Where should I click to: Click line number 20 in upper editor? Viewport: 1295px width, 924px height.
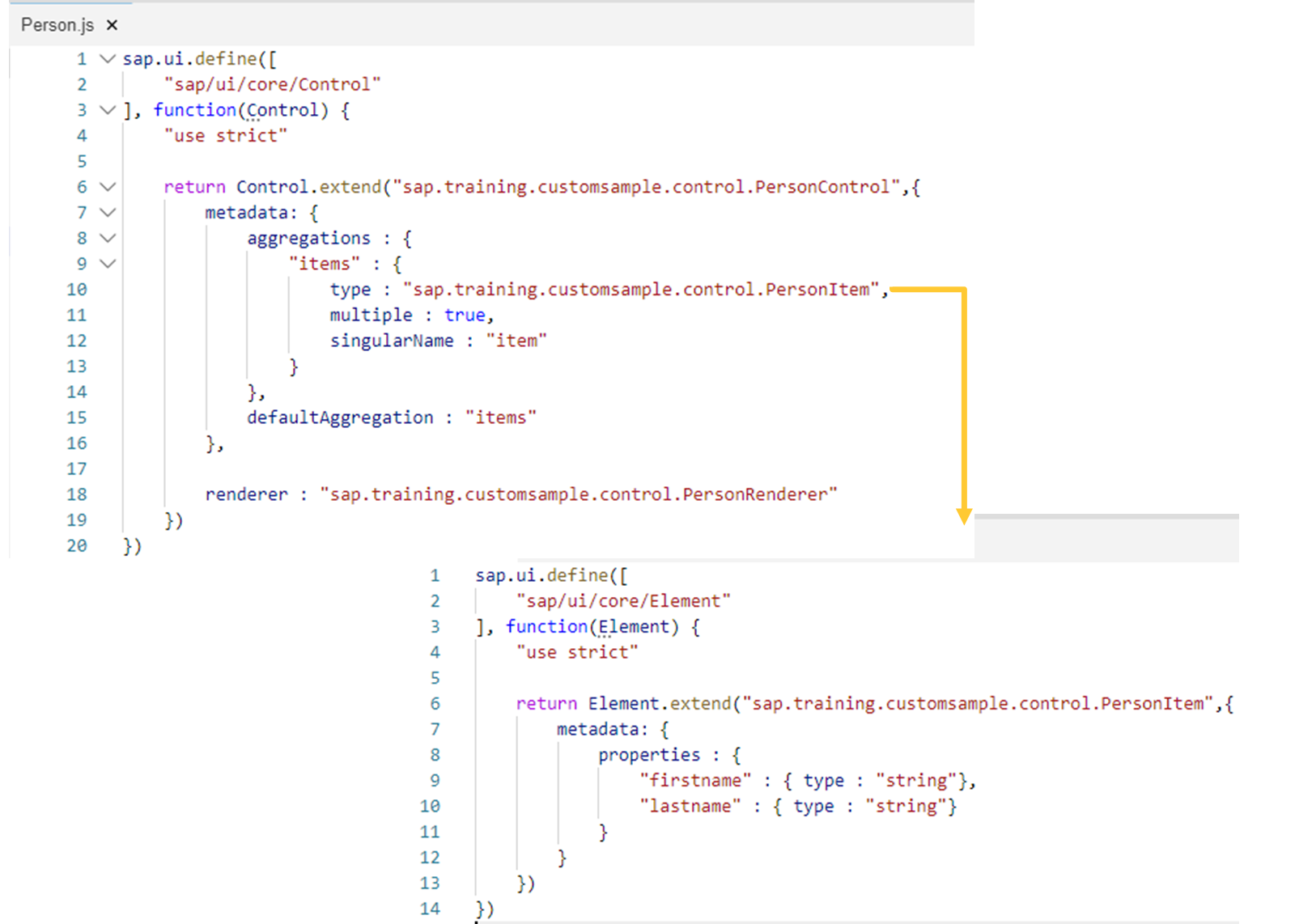point(77,546)
